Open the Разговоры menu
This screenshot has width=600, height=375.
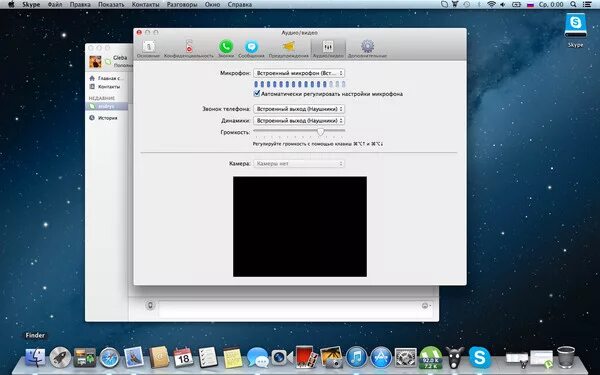click(182, 5)
